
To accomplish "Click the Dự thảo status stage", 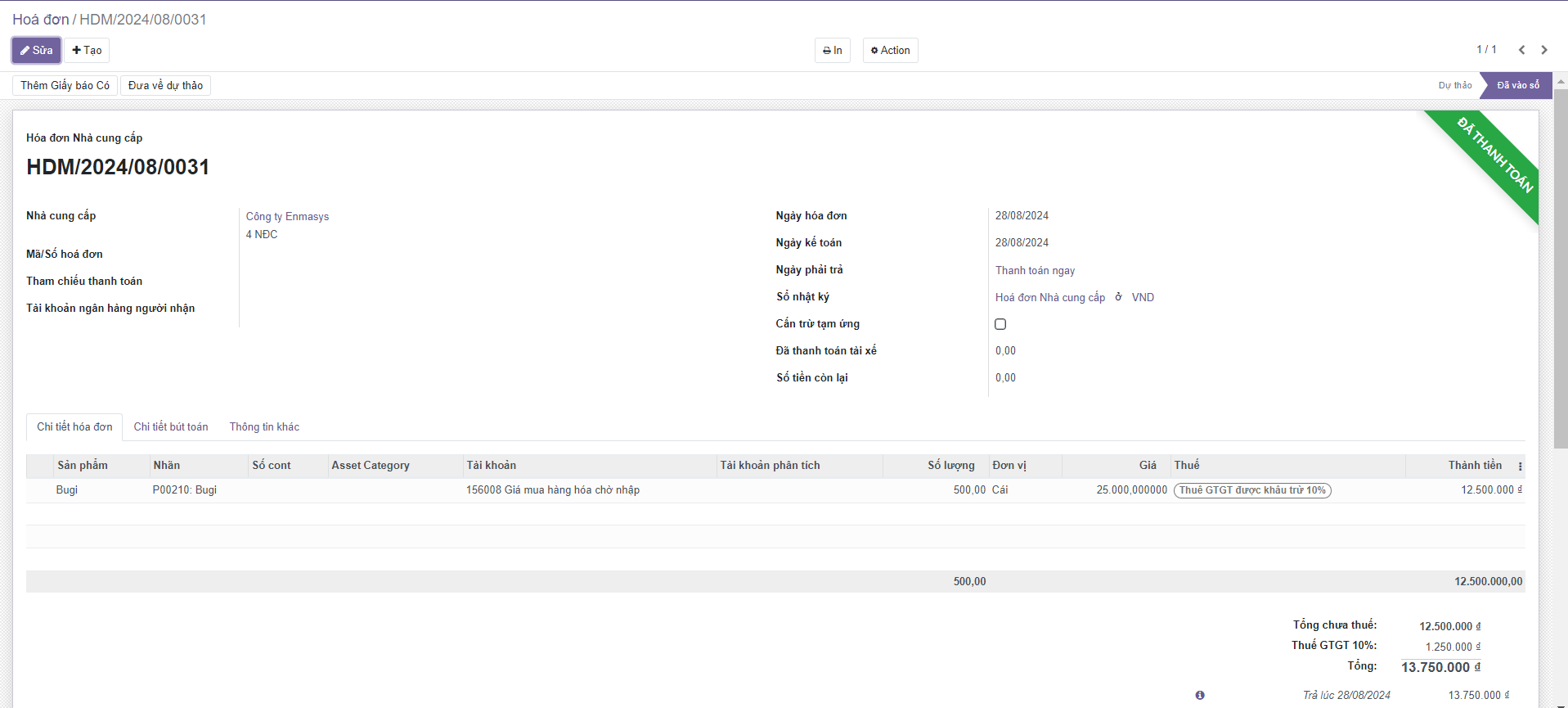I will coord(1454,85).
